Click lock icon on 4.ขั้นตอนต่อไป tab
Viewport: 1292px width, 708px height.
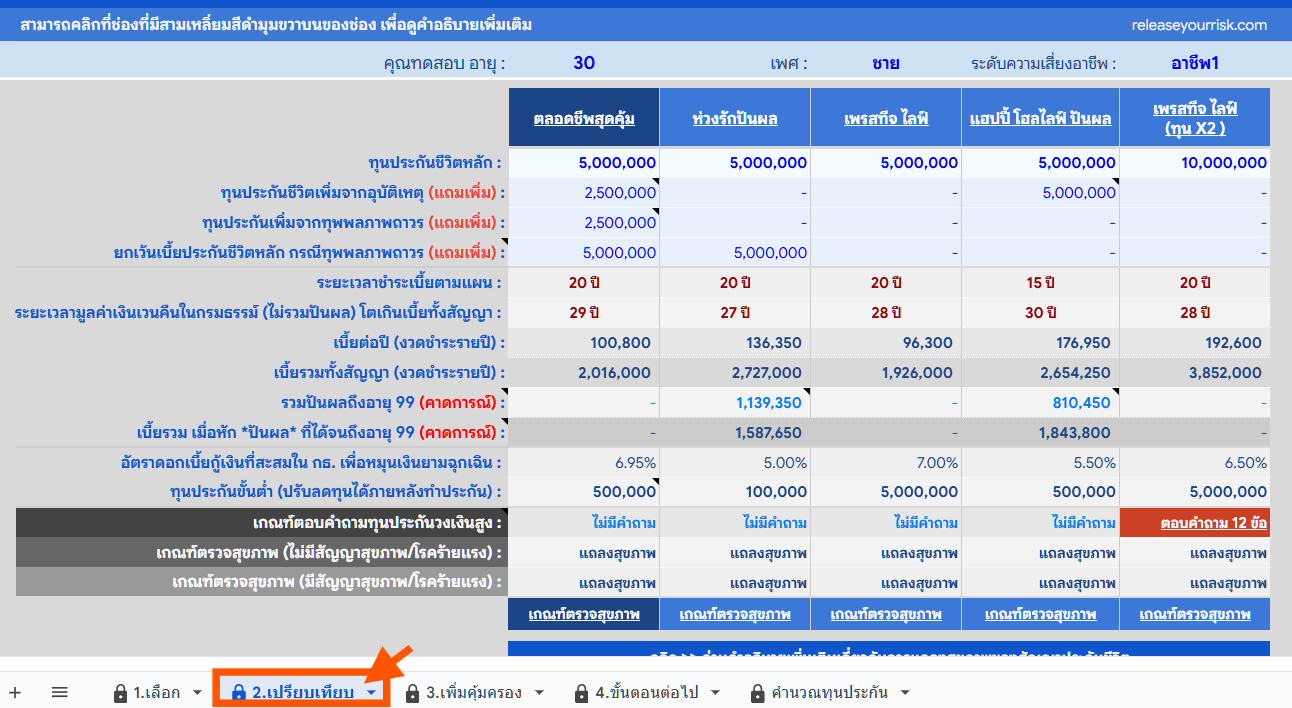tap(582, 693)
